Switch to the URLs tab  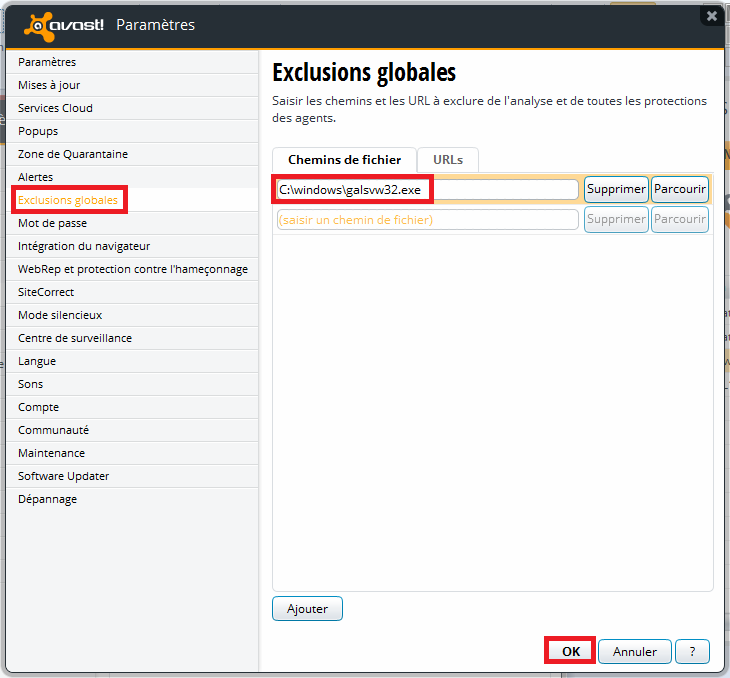pyautogui.click(x=448, y=160)
